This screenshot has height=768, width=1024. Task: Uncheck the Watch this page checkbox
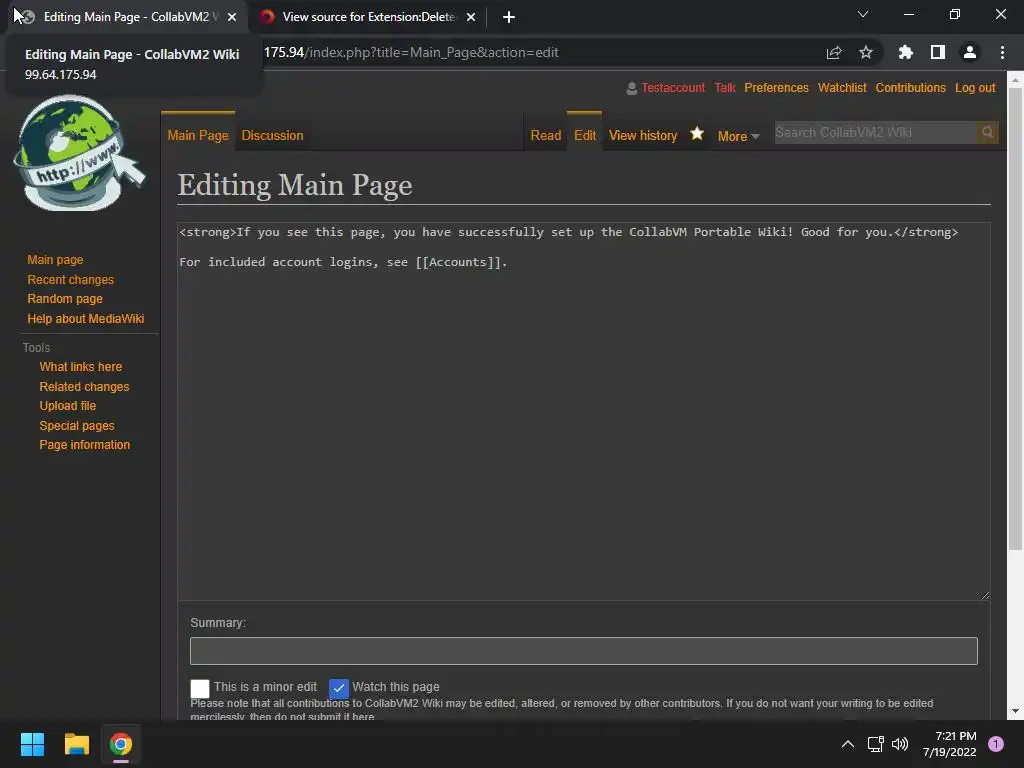(339, 688)
